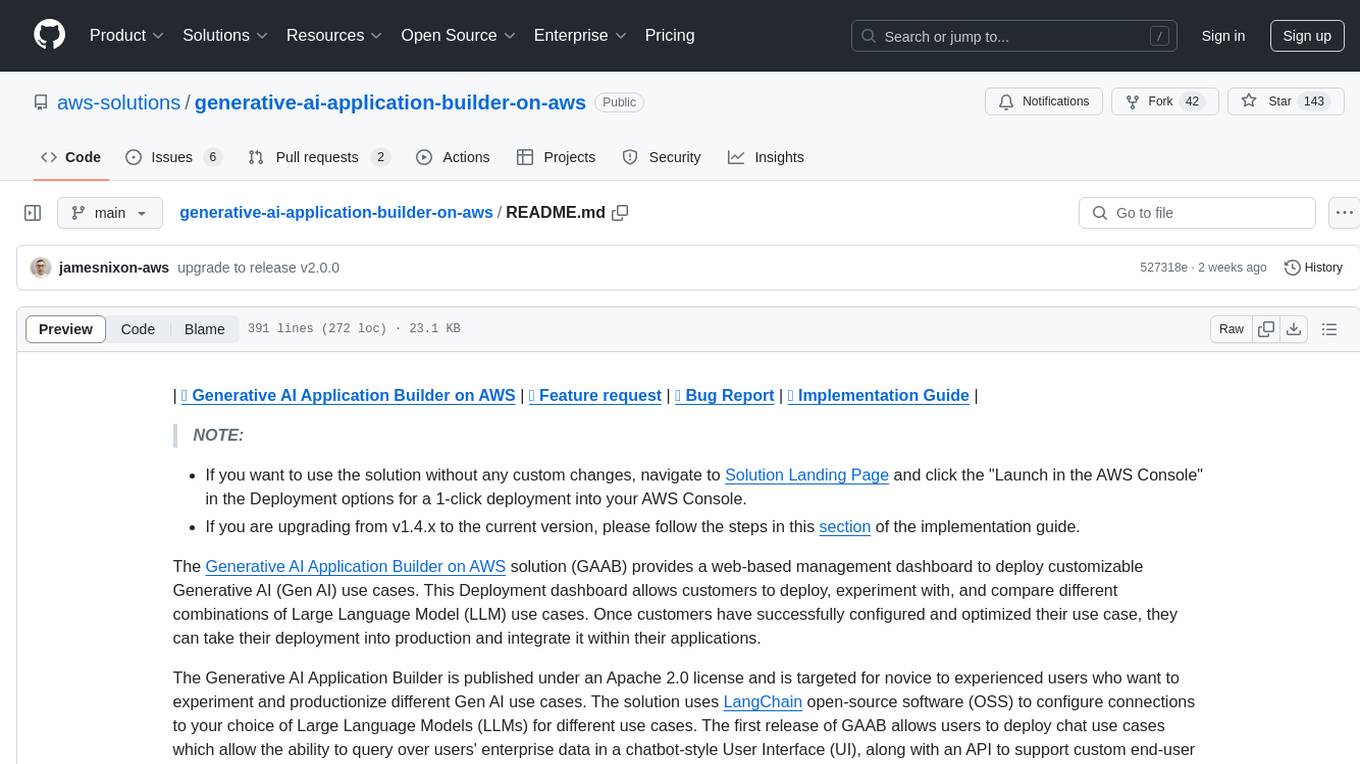
Task: Open the Projects tab
Action: 556,157
